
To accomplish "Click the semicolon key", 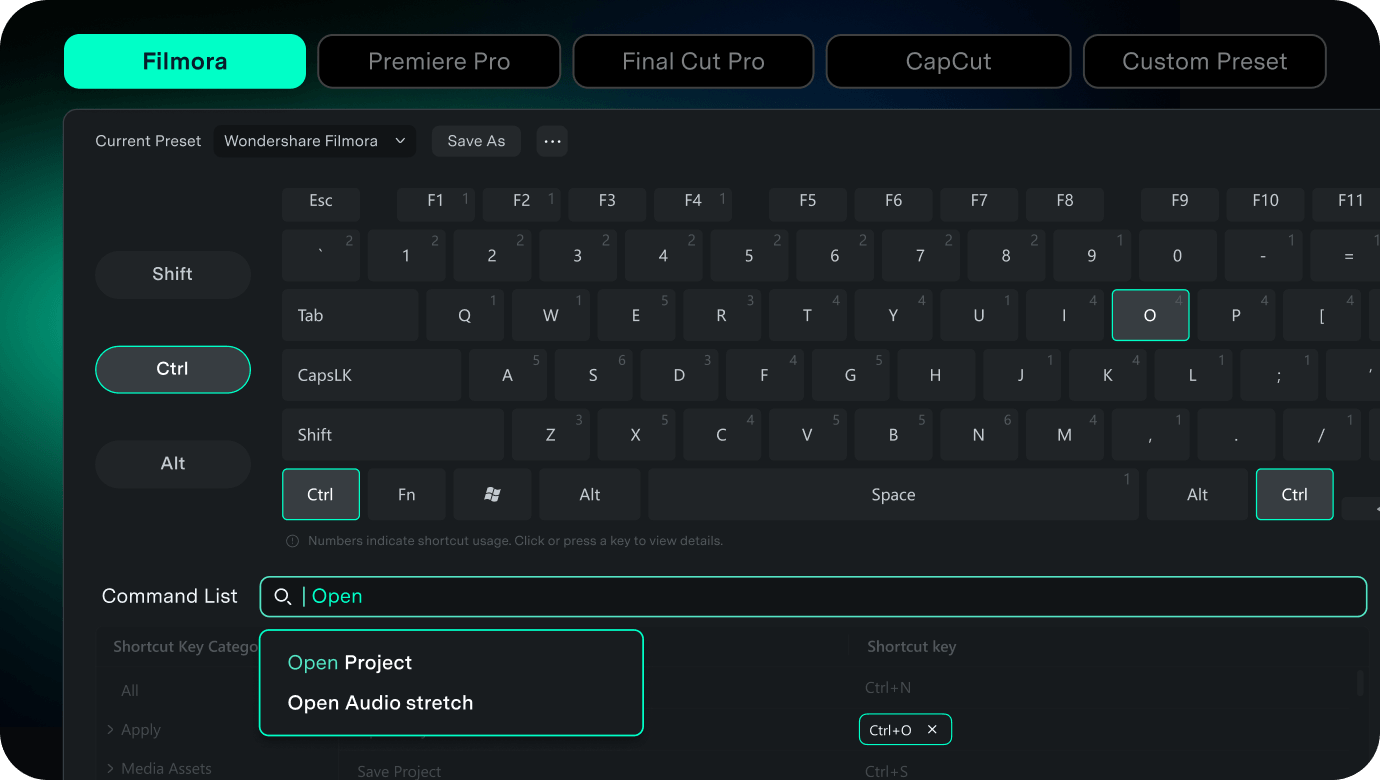I will pyautogui.click(x=1278, y=375).
